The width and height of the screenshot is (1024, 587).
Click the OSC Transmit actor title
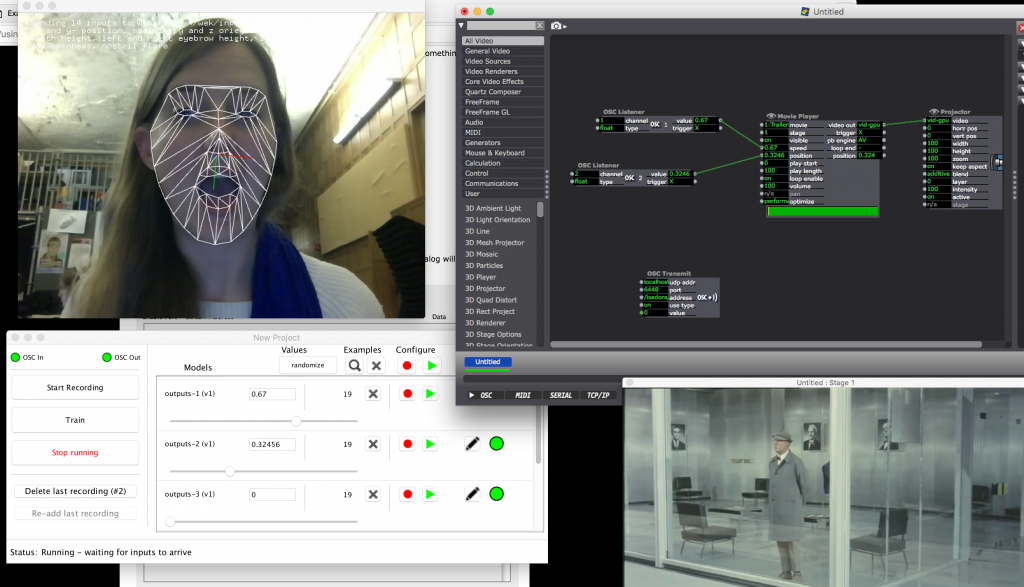pos(669,274)
